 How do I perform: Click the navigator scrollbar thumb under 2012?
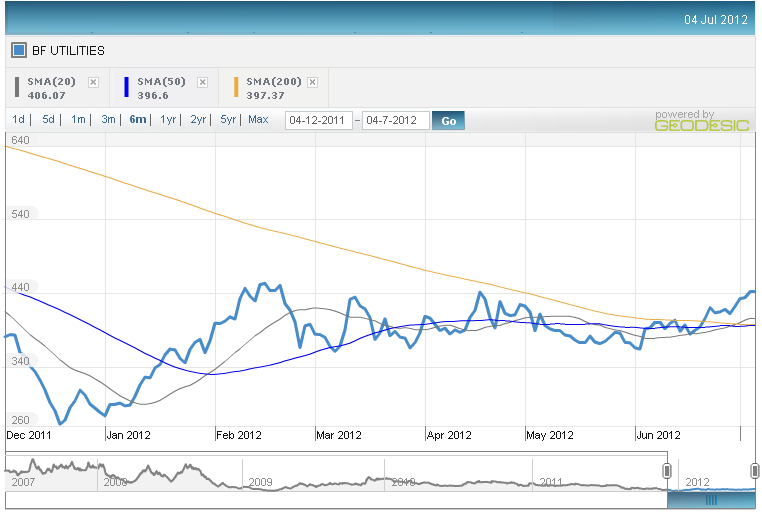pos(711,499)
